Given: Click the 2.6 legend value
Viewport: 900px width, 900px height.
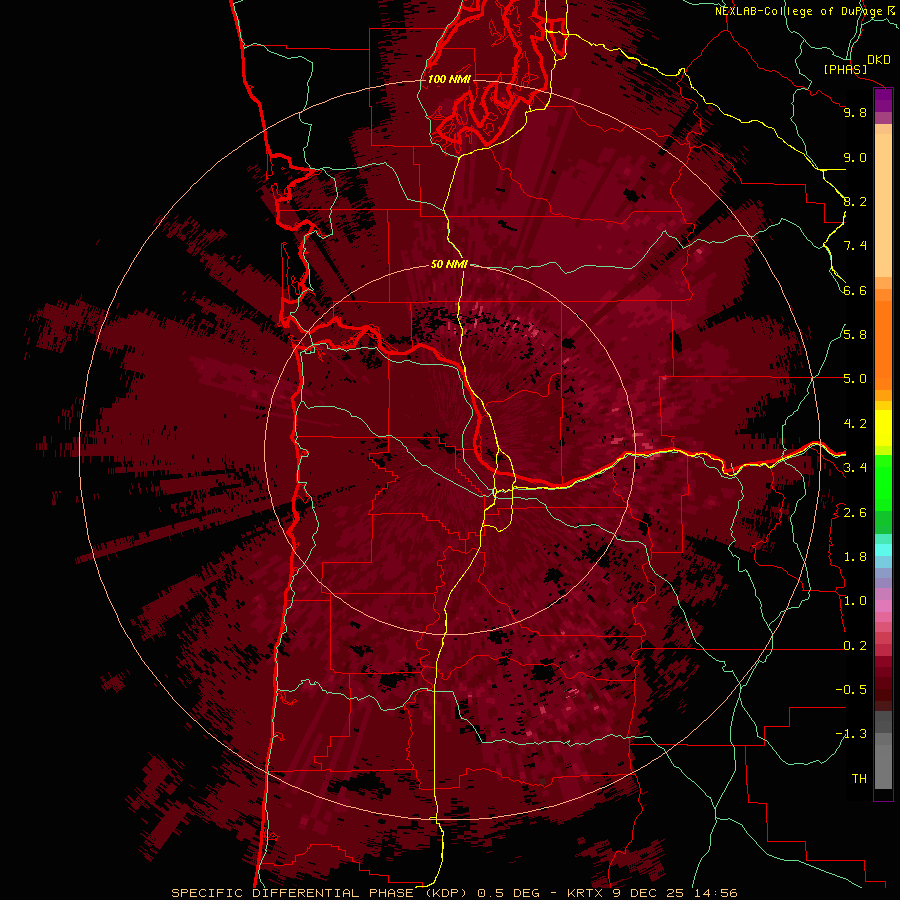Looking at the screenshot, I should tap(855, 513).
